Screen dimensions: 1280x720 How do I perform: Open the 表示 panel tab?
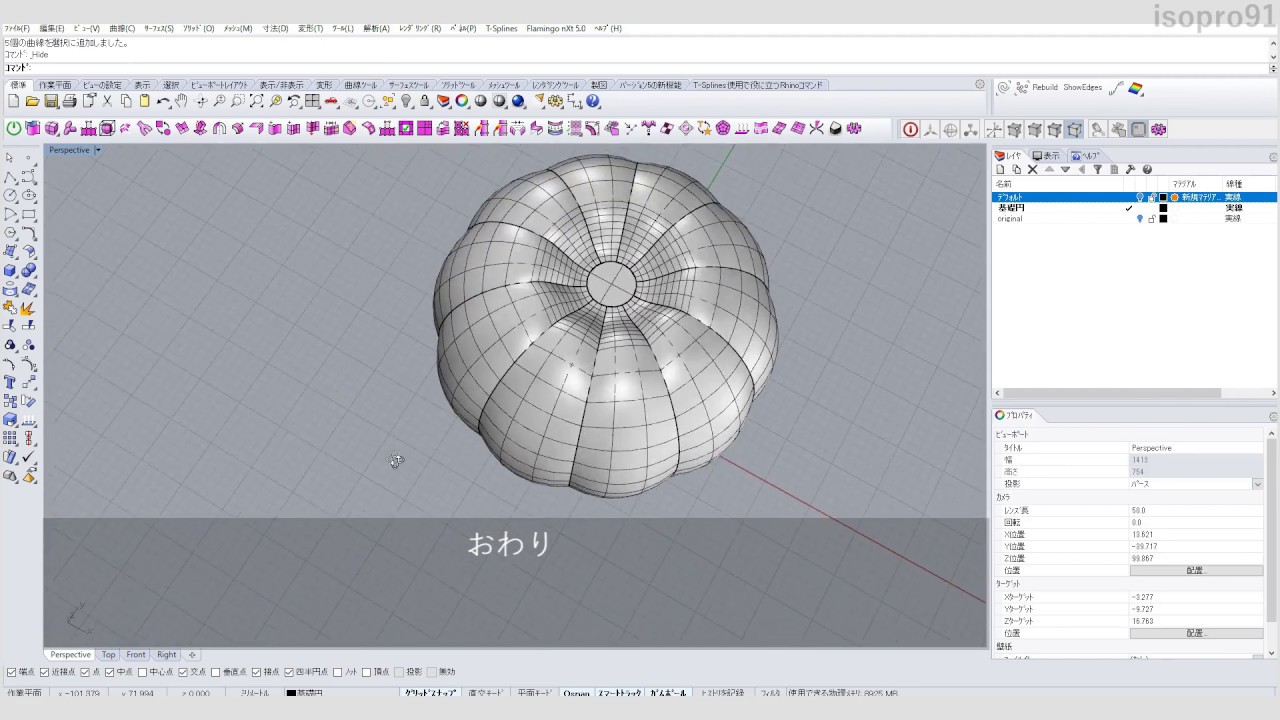[x=1046, y=156]
